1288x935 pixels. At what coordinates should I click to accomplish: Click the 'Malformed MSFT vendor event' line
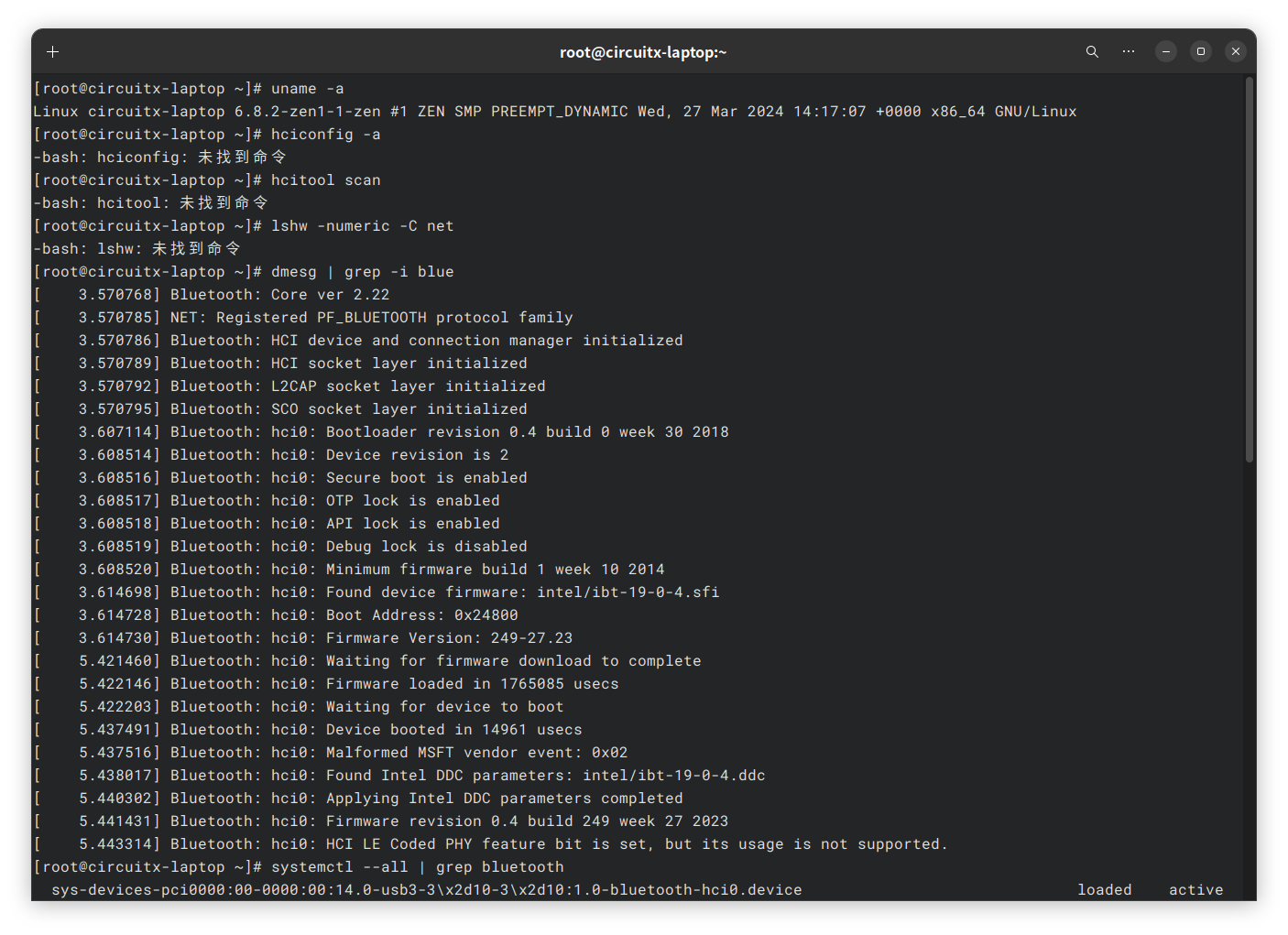(476, 753)
